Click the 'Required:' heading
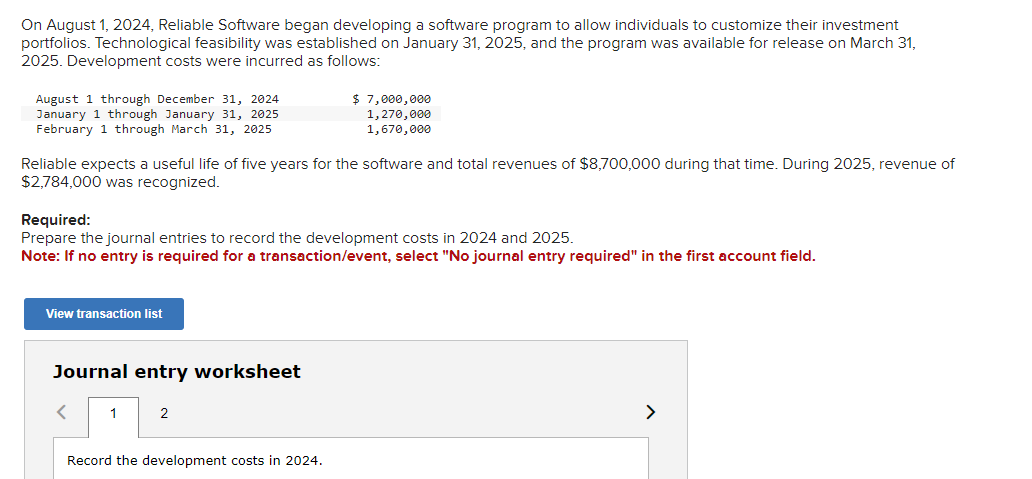1032x479 pixels. tap(56, 220)
